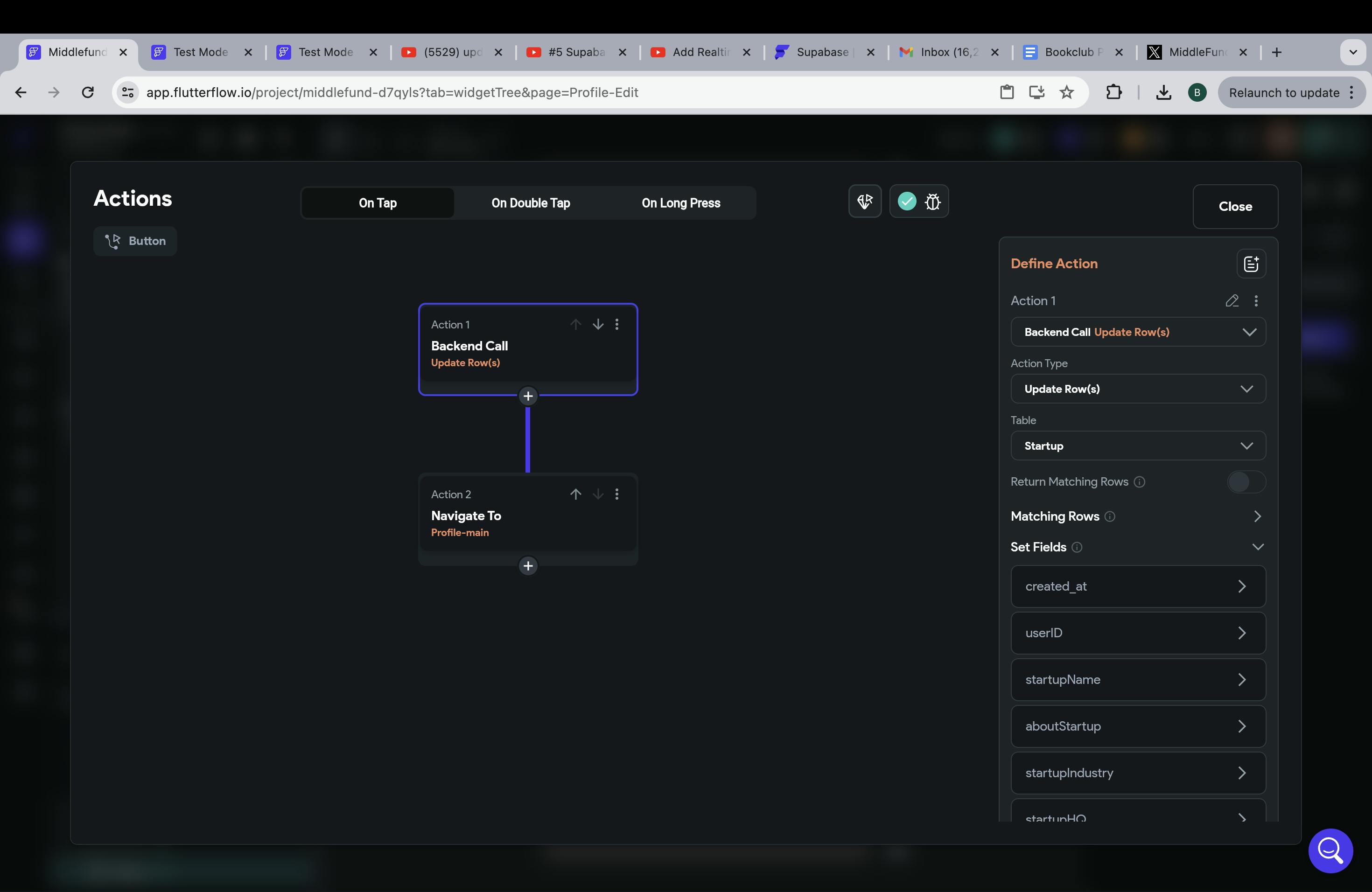Click the action flow interaction icon button

click(865, 201)
